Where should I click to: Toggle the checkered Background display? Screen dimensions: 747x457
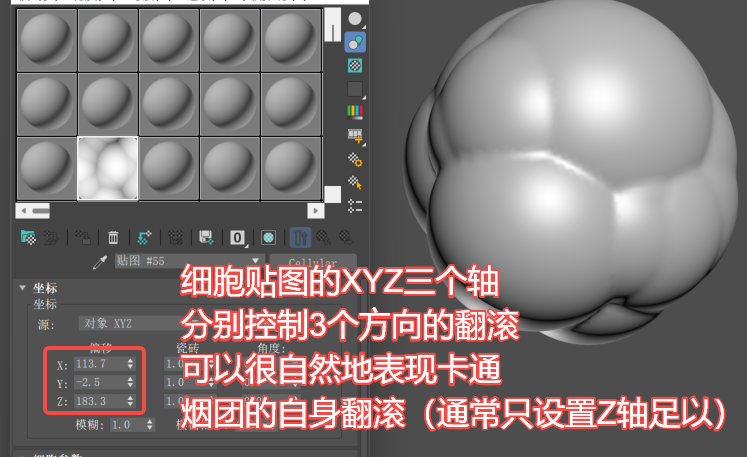[354, 65]
